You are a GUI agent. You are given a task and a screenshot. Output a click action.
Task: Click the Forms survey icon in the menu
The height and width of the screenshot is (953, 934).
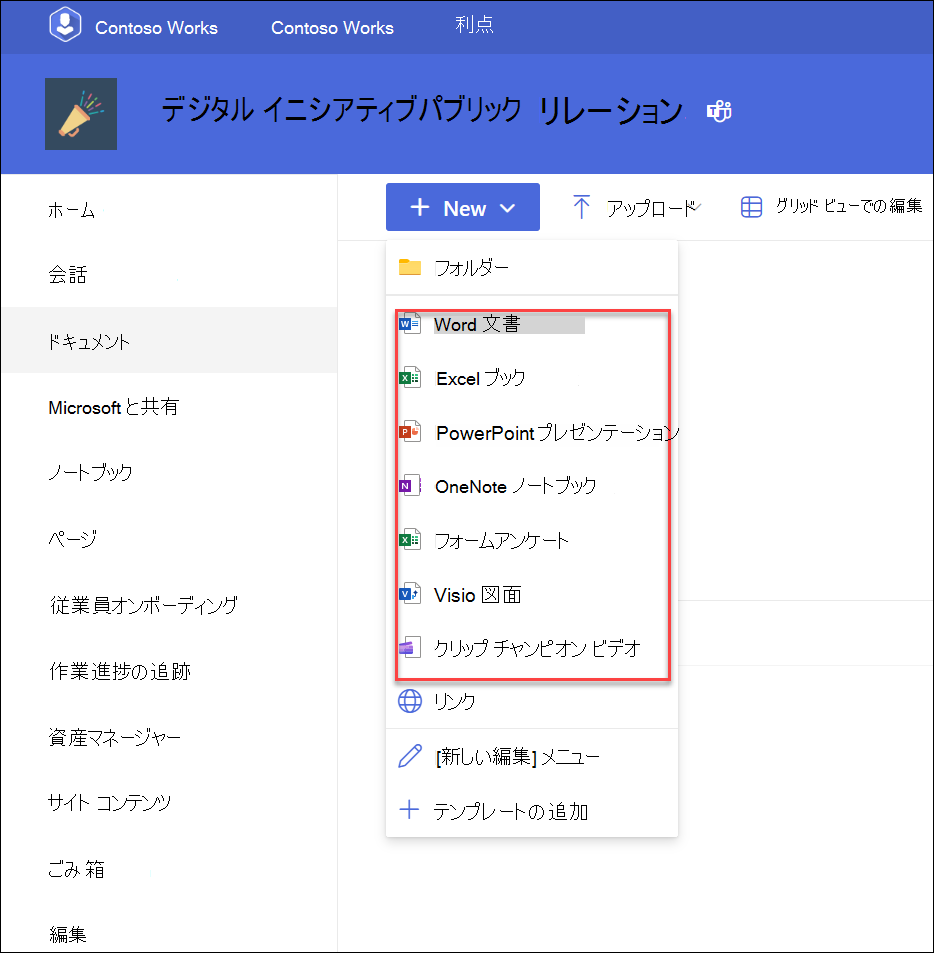410,540
